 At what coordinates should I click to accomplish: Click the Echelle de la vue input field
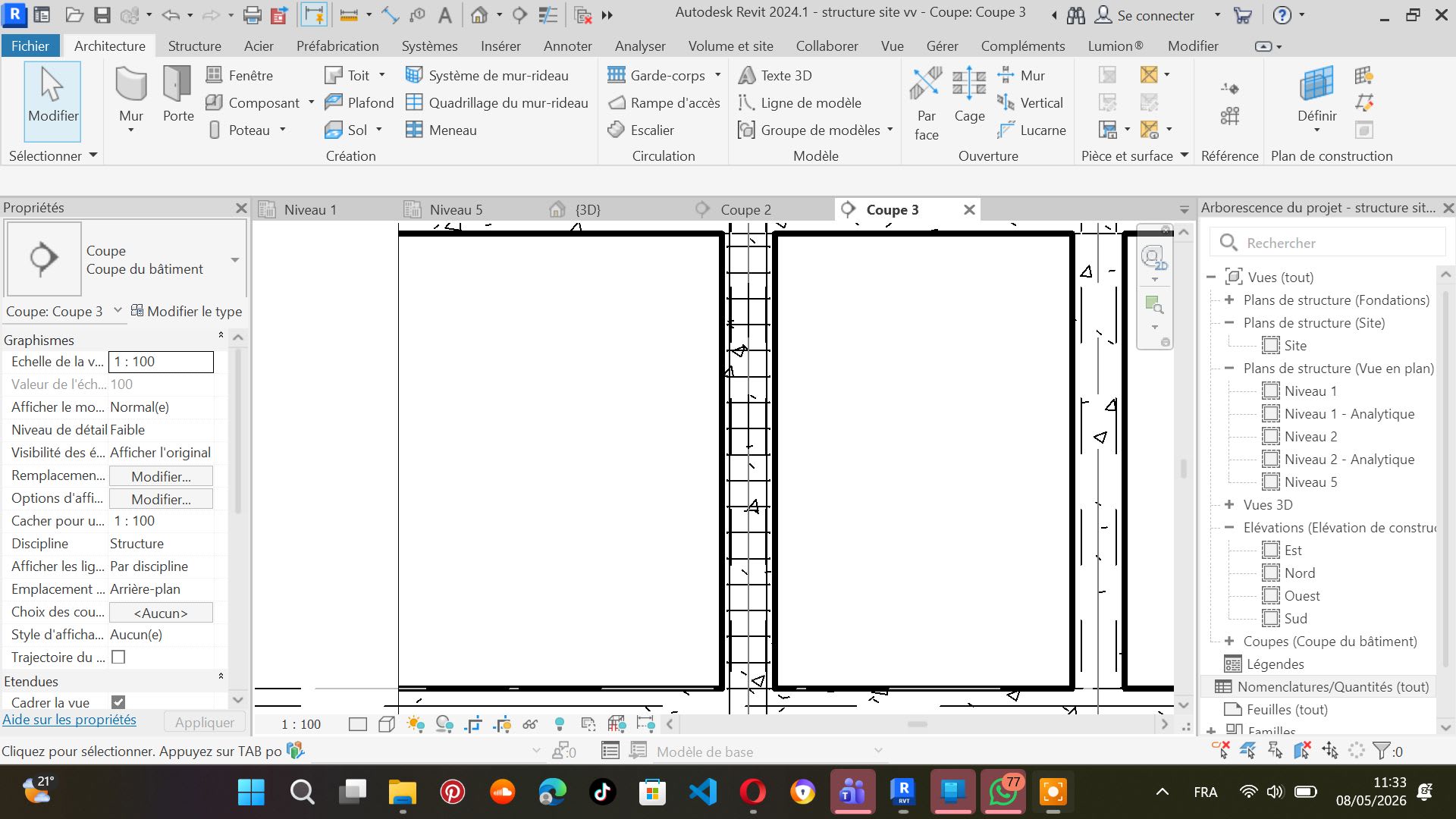(161, 362)
